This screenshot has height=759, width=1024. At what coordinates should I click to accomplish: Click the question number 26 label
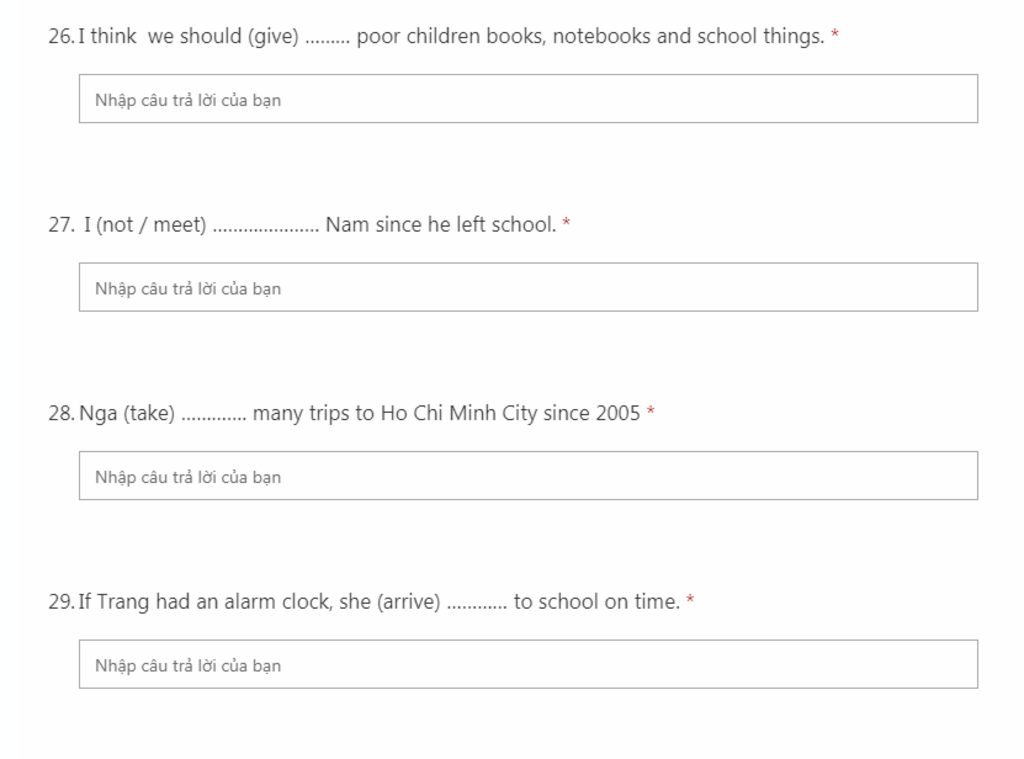61,37
